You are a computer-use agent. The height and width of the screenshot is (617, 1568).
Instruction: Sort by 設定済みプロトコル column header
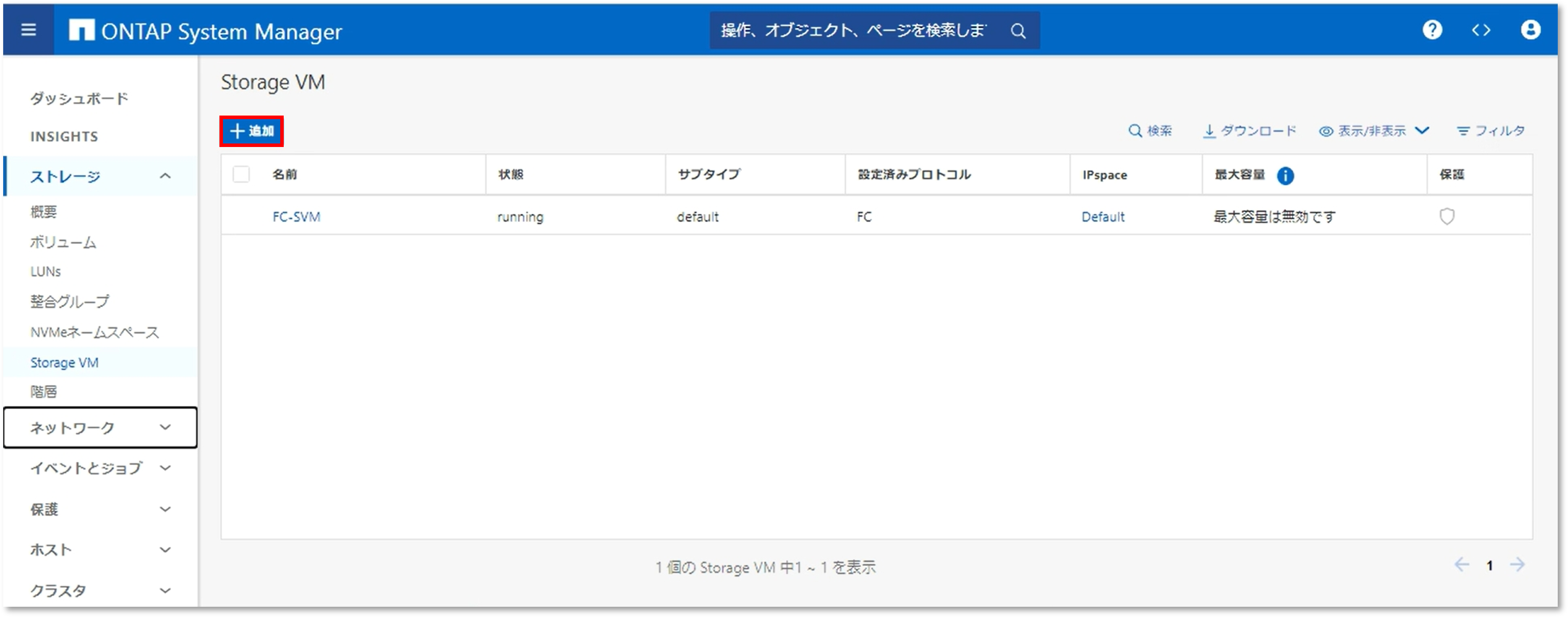914,174
